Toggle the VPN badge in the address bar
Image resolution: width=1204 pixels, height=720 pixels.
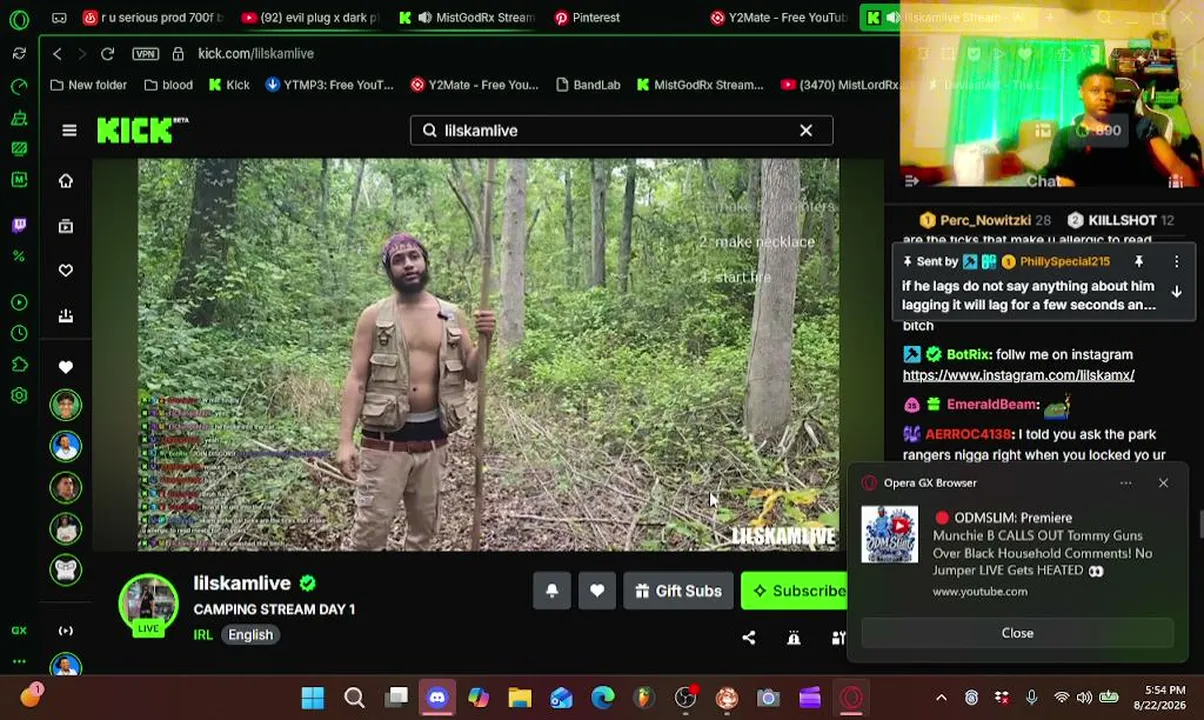pyautogui.click(x=145, y=53)
